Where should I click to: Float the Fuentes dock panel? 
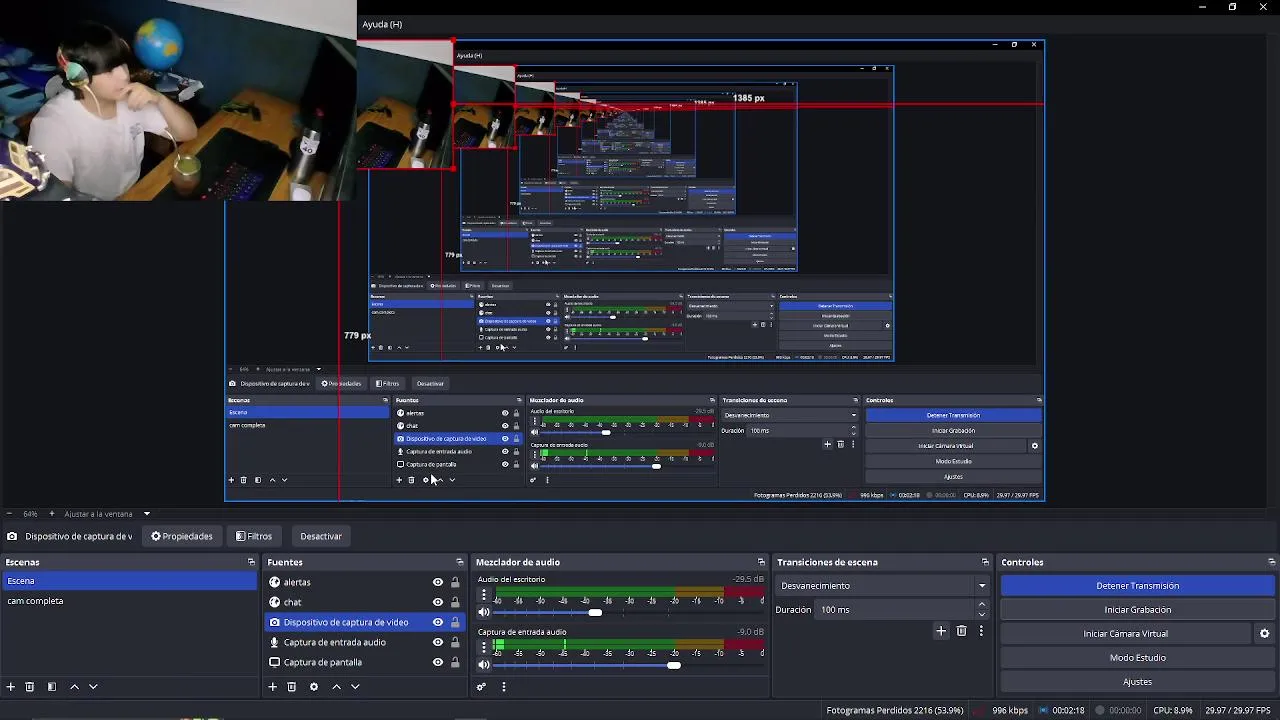460,562
